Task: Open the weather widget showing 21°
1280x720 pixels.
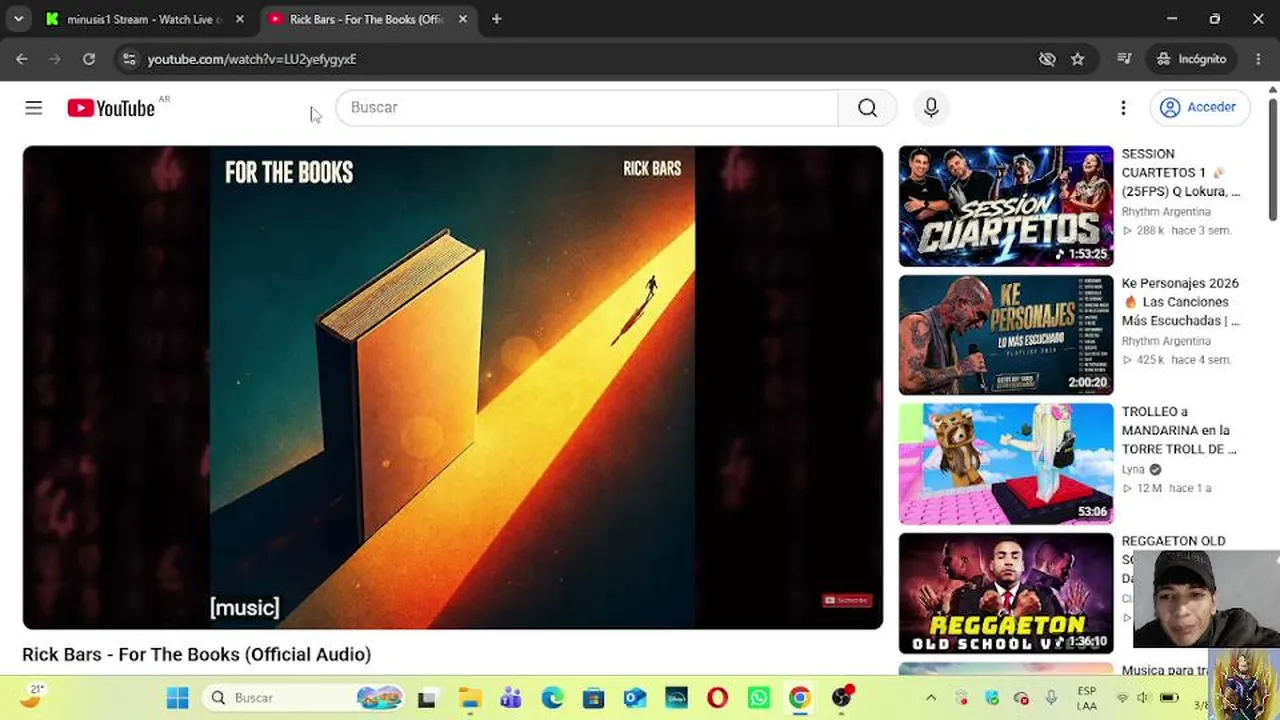Action: pos(33,696)
